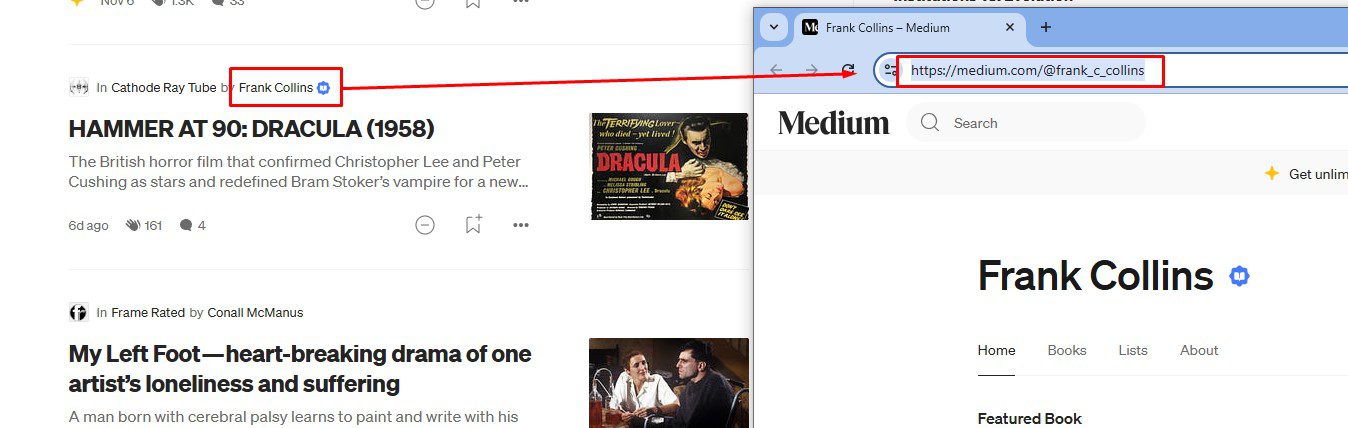View site information icon in address bar

click(890, 71)
